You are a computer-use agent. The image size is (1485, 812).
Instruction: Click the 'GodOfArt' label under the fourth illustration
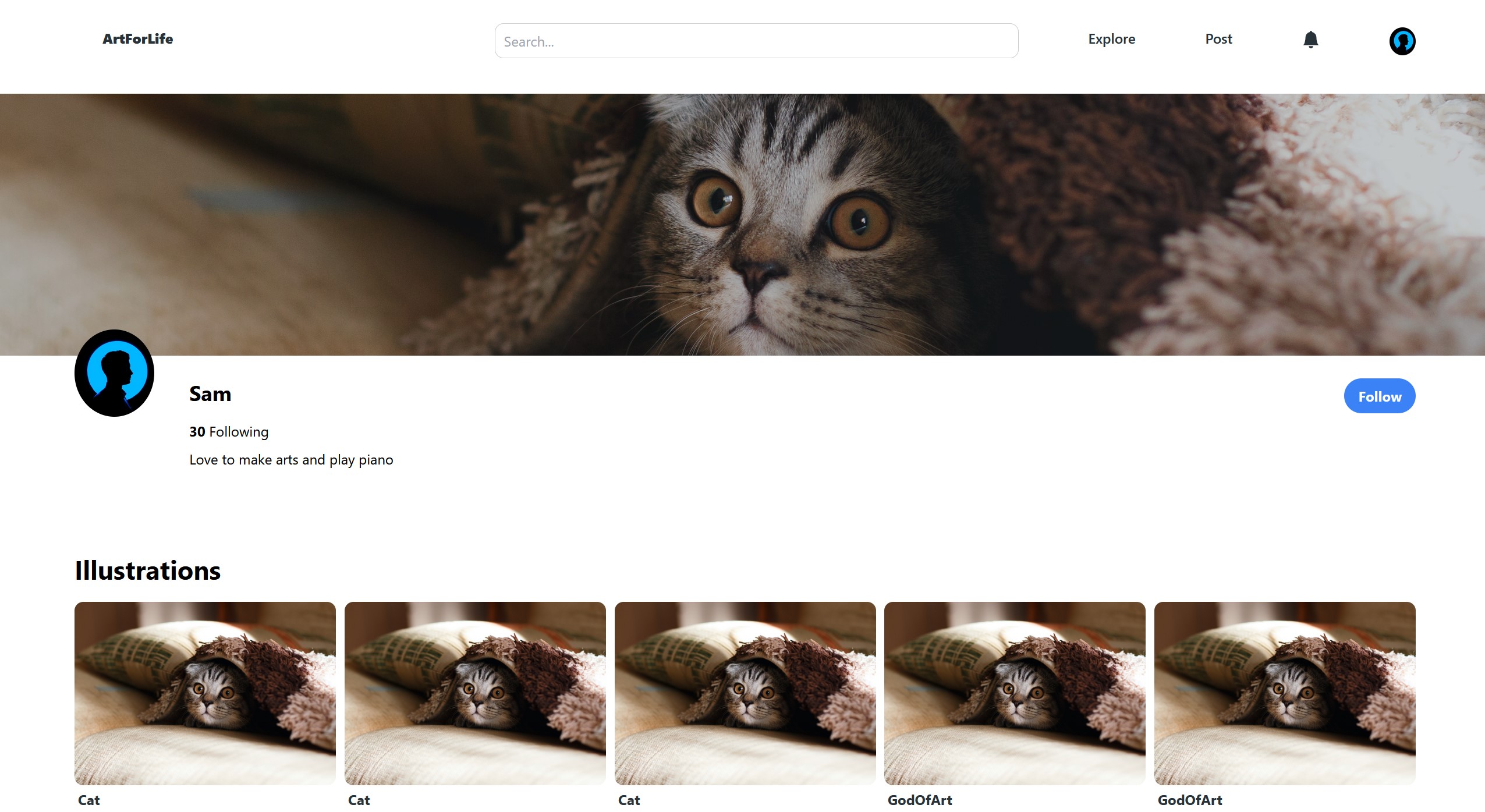coord(920,800)
